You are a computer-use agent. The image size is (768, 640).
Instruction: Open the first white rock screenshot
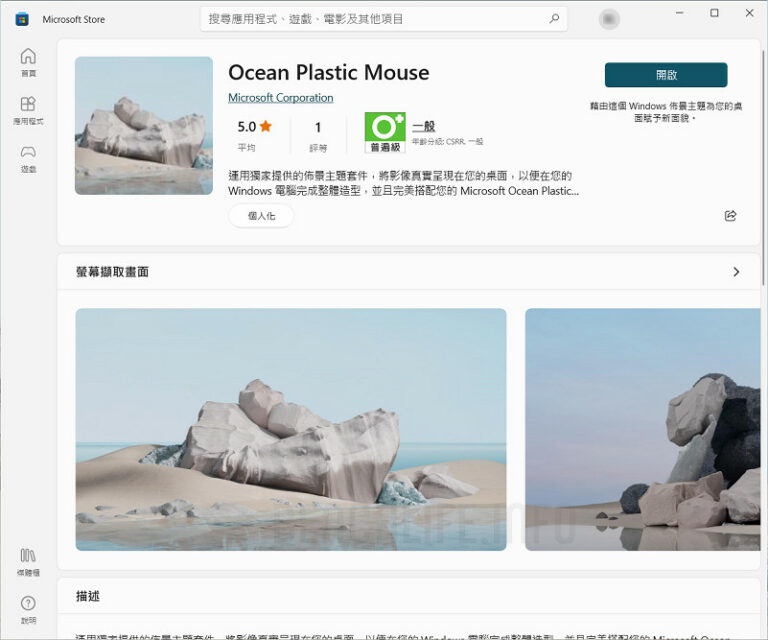[291, 429]
